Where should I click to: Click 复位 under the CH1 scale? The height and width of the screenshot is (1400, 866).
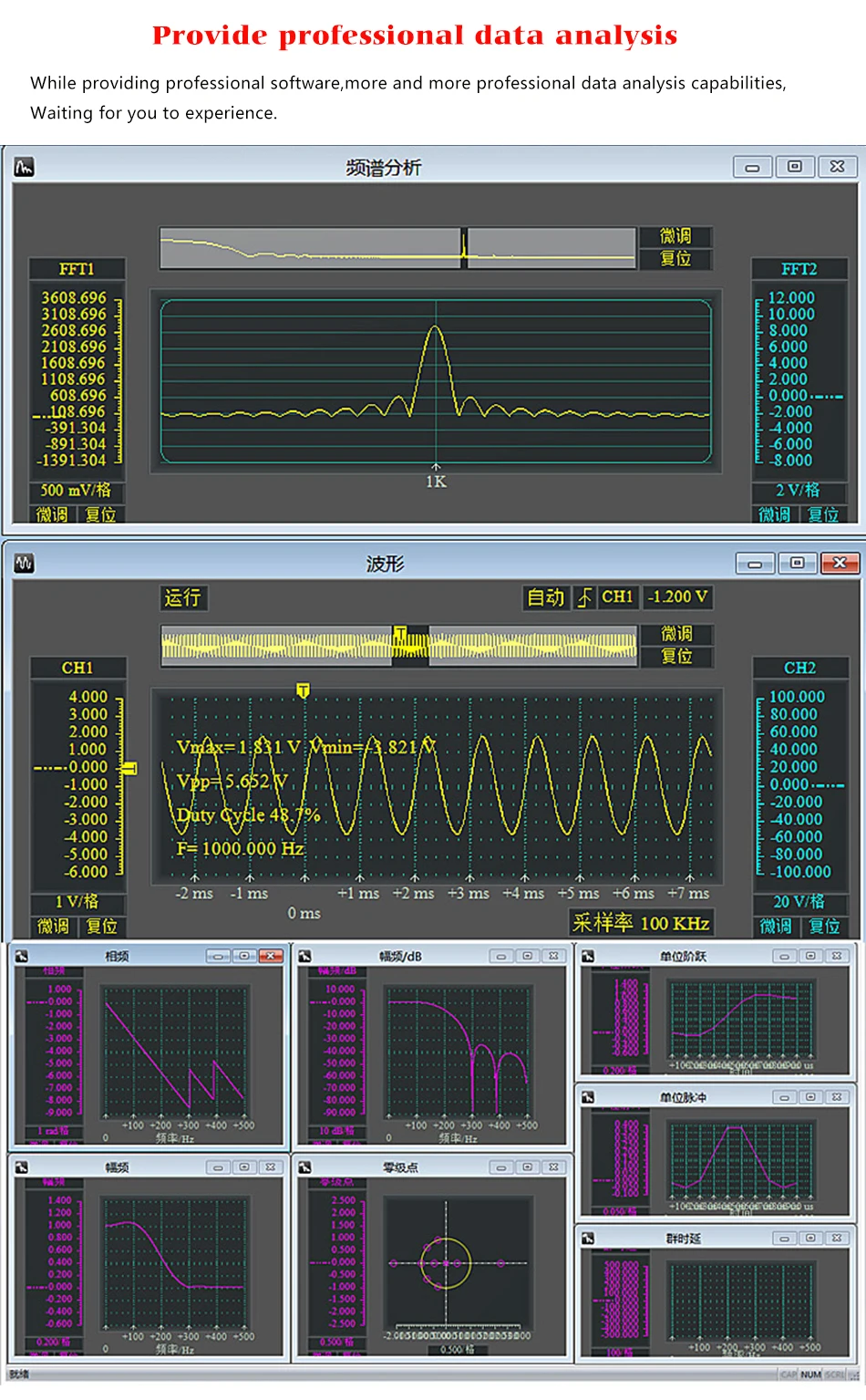[101, 927]
